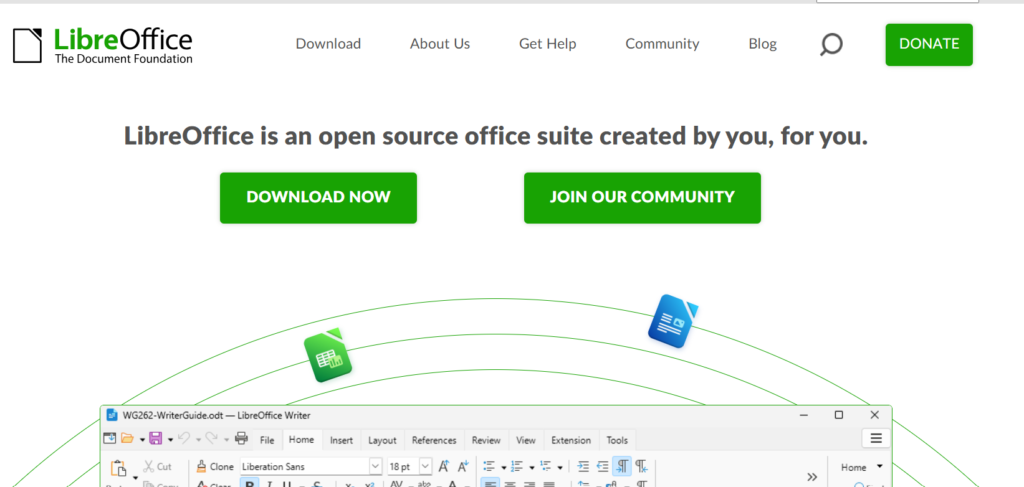Click the DOWNLOAD NOW button
Image resolution: width=1024 pixels, height=487 pixels.
[x=318, y=198]
